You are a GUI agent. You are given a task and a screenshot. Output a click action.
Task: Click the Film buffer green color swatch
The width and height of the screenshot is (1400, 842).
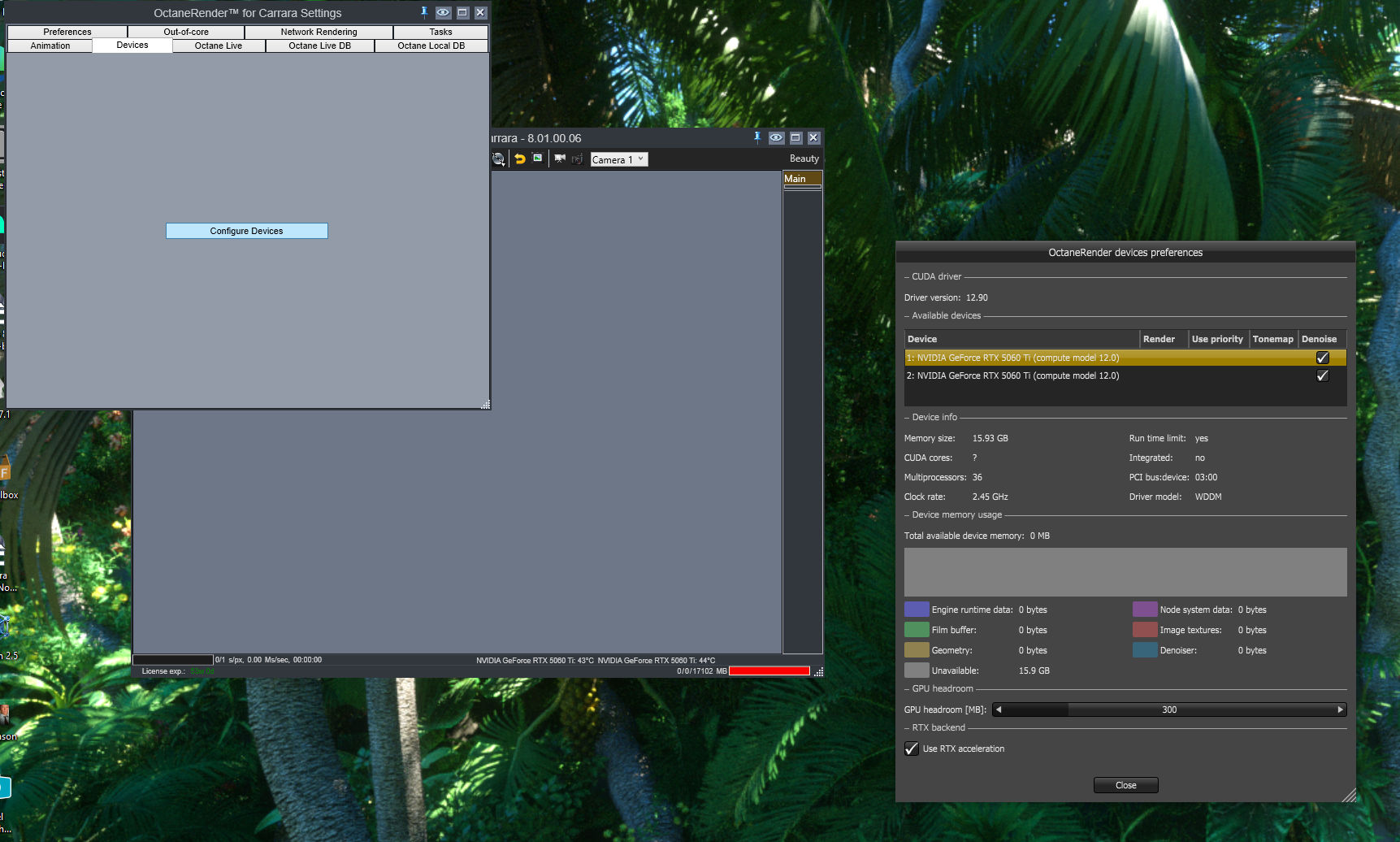pyautogui.click(x=917, y=630)
